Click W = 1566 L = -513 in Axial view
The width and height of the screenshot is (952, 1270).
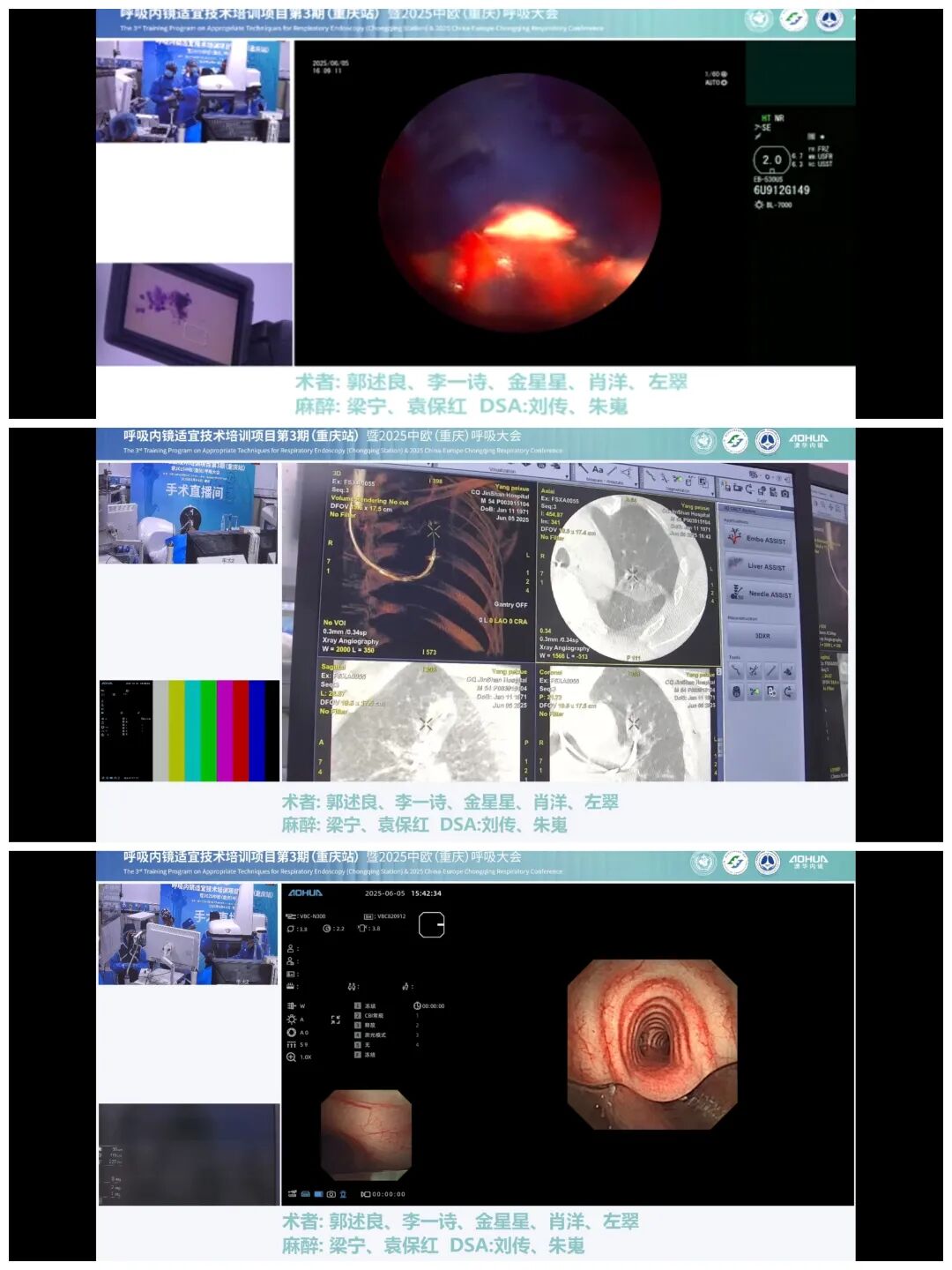coord(564,656)
